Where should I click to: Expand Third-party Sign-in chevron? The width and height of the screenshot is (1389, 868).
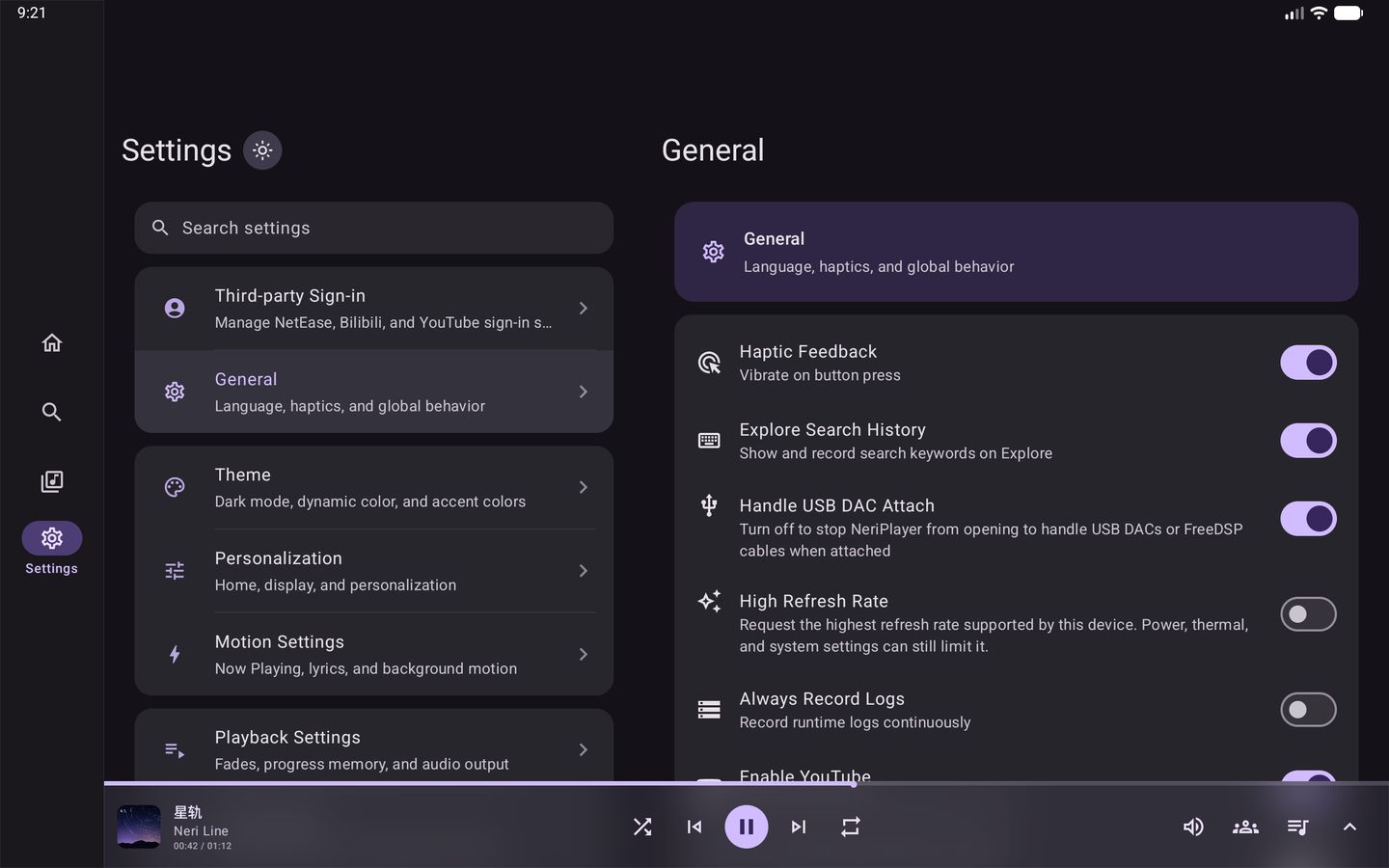click(x=583, y=309)
